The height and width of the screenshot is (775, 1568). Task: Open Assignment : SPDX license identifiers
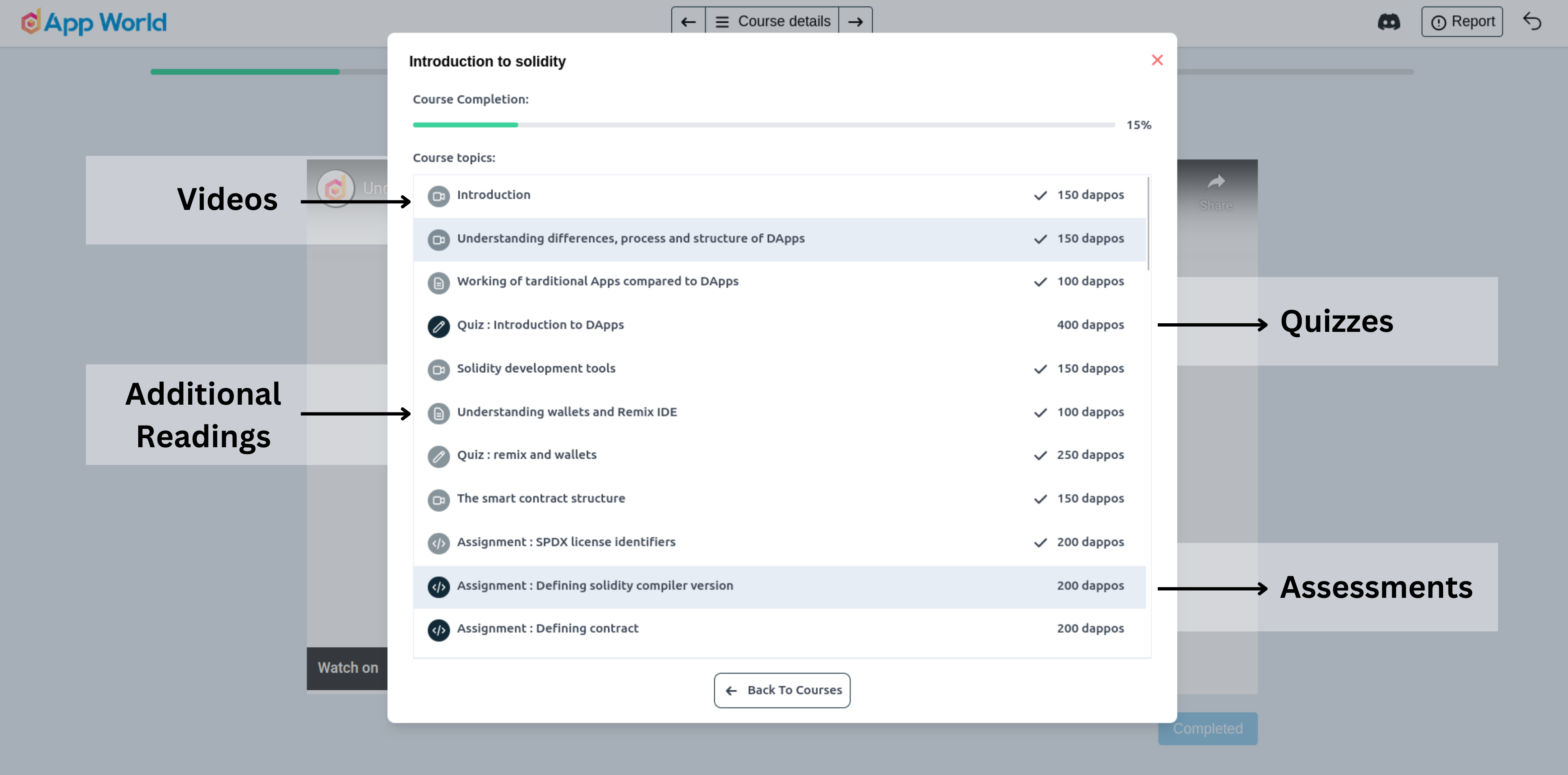coord(779,543)
